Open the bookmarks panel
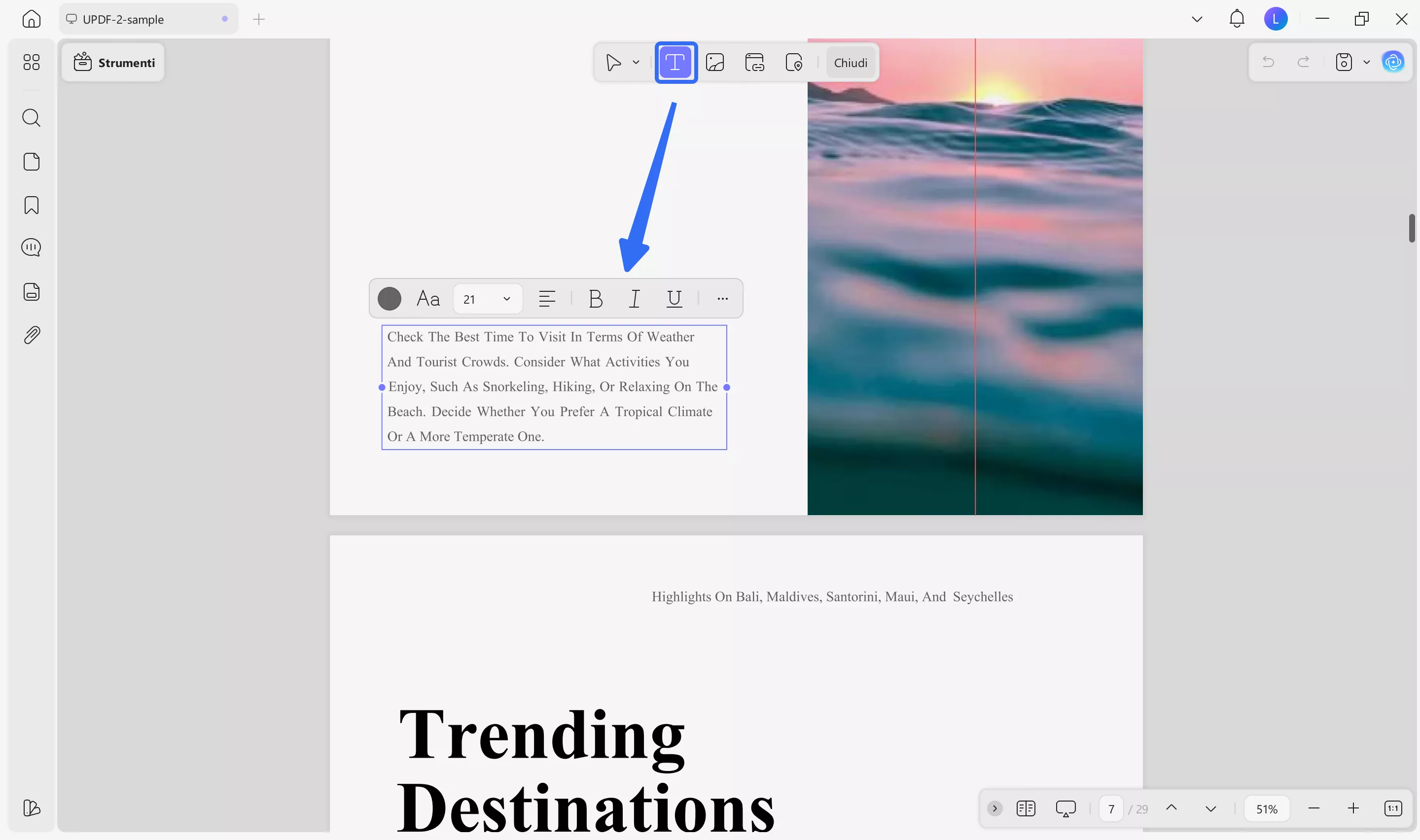 click(x=31, y=205)
